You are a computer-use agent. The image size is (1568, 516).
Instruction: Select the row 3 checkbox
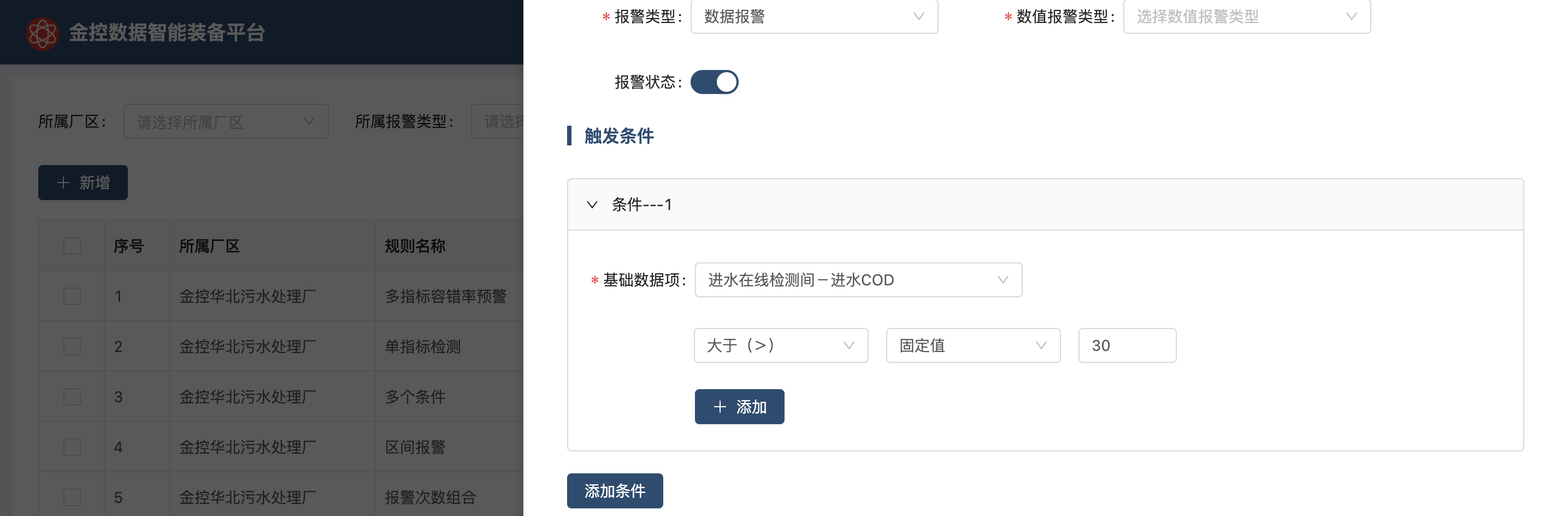[x=72, y=397]
